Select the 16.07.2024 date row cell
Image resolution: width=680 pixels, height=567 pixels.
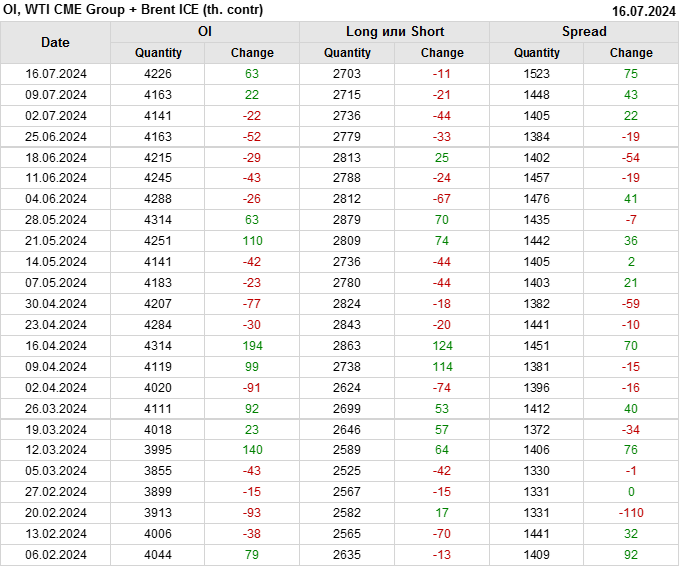click(56, 74)
